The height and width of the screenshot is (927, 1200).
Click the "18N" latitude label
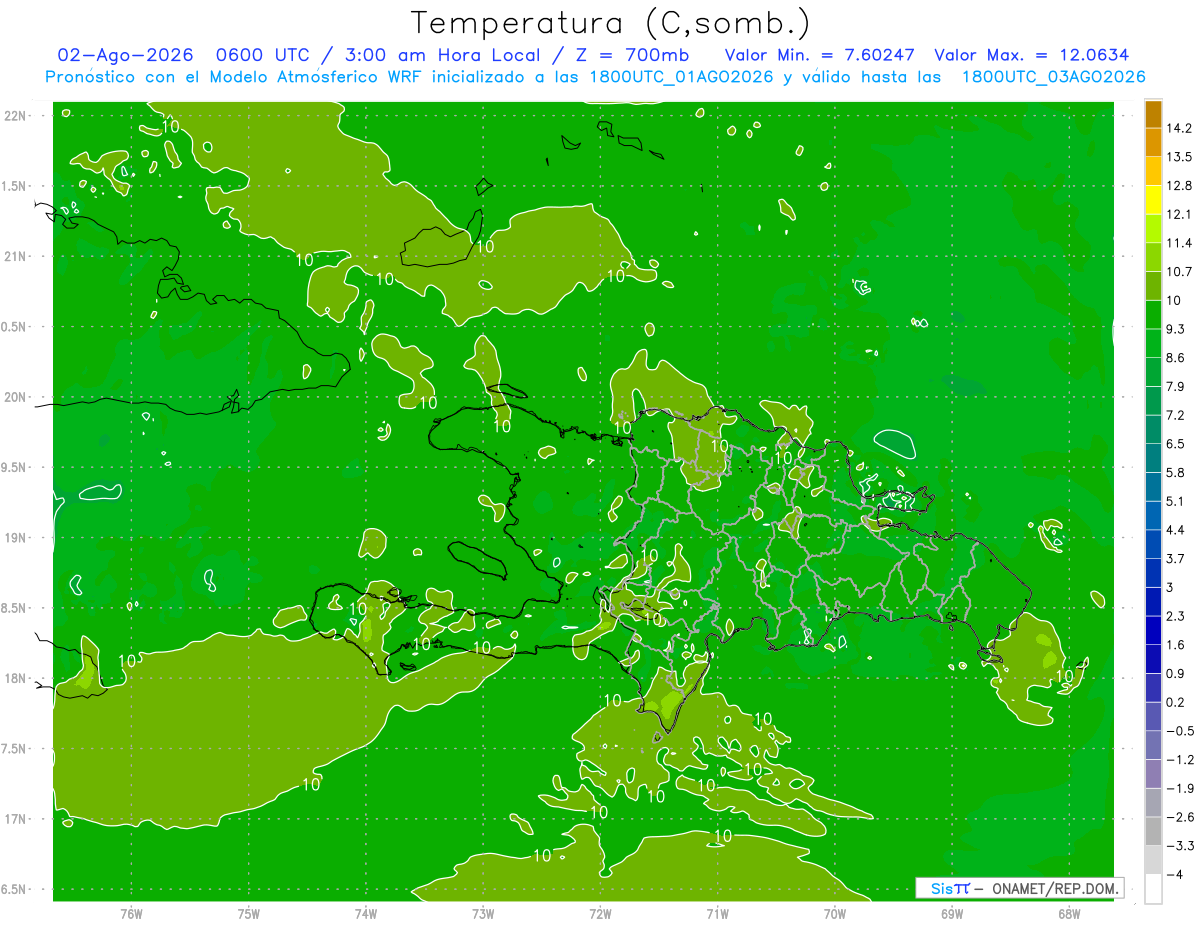pos(14,678)
